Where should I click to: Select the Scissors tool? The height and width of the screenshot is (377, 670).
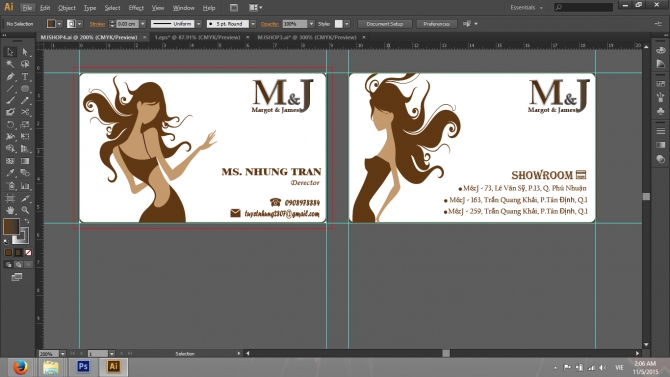[25, 112]
